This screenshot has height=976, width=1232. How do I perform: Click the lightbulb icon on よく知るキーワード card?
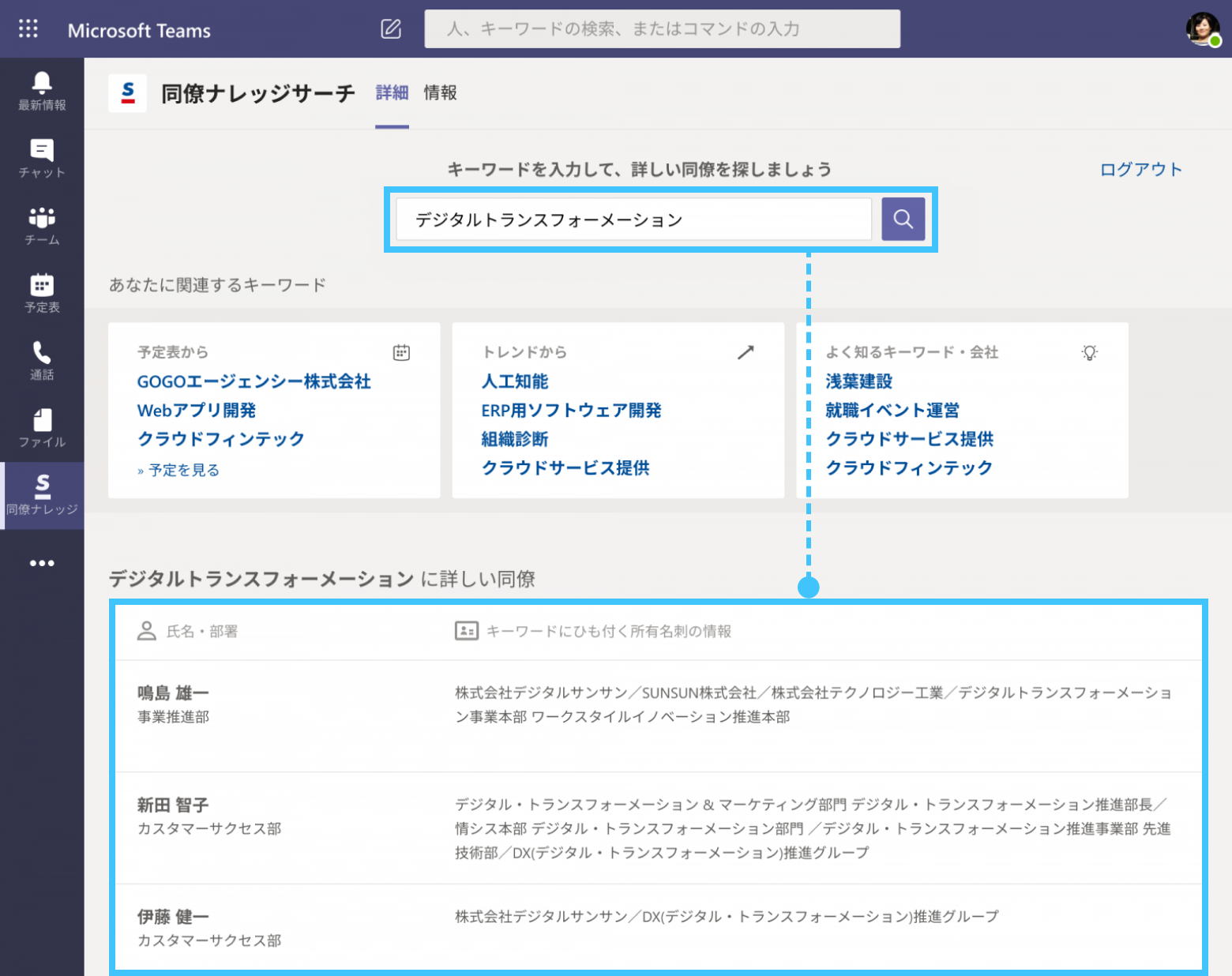(1090, 352)
